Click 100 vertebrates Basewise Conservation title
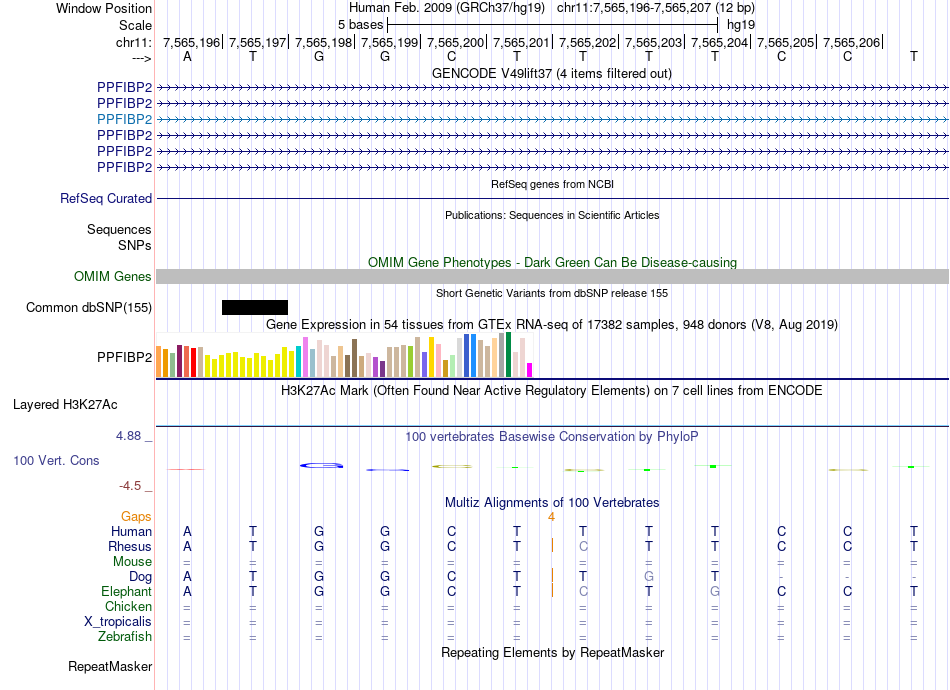This screenshot has height=690, width=950. click(551, 437)
